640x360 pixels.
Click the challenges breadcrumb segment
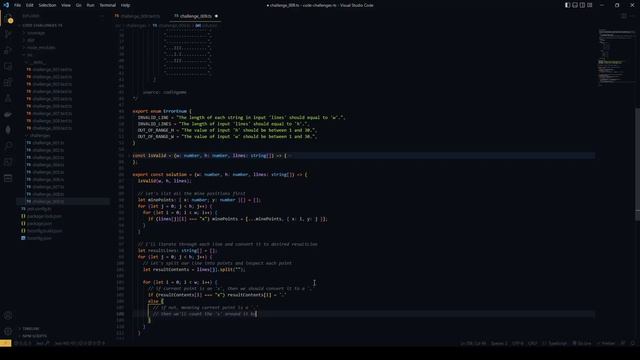tap(136, 25)
